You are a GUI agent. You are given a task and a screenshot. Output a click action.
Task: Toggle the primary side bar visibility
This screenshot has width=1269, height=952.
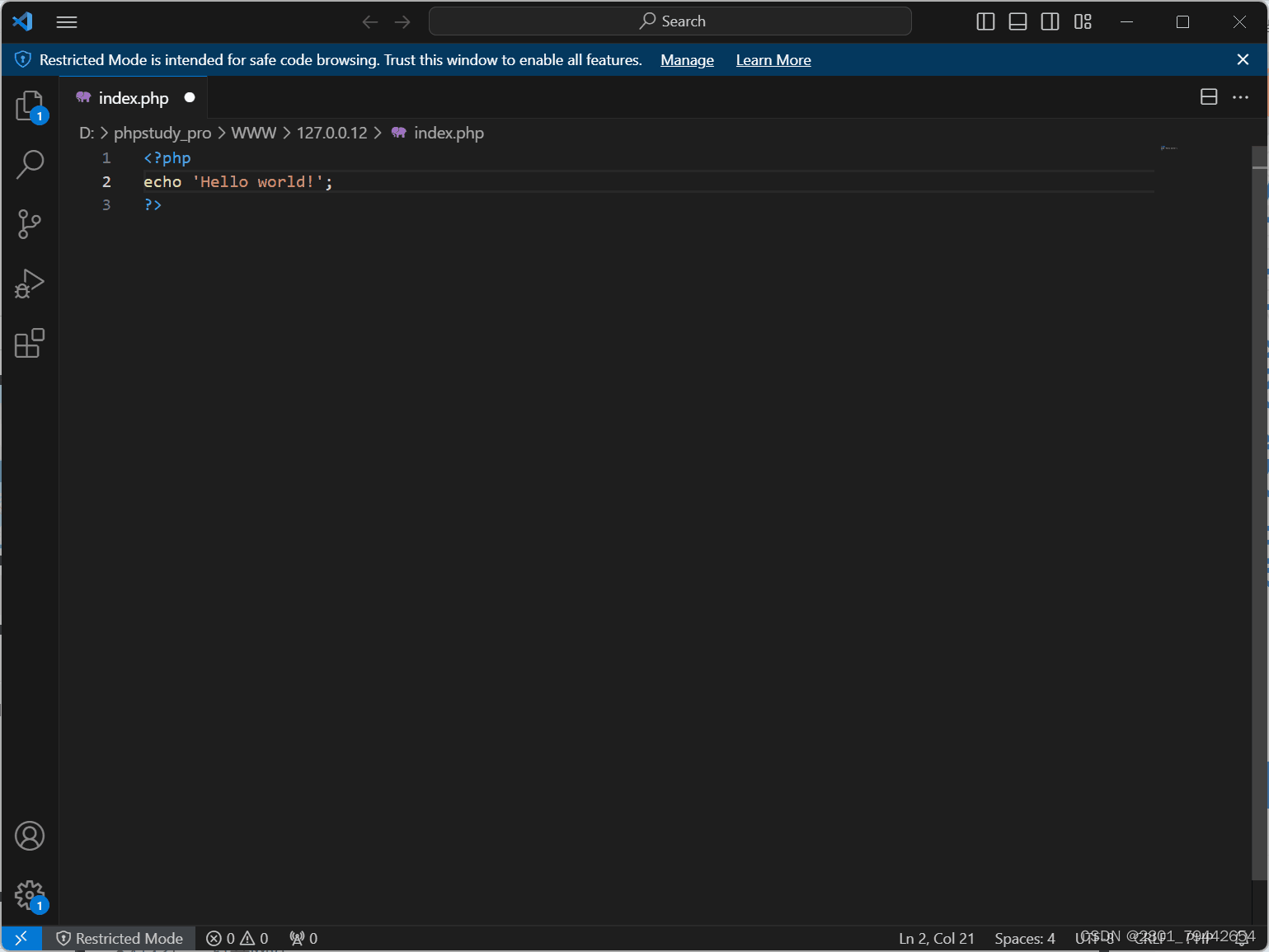985,21
